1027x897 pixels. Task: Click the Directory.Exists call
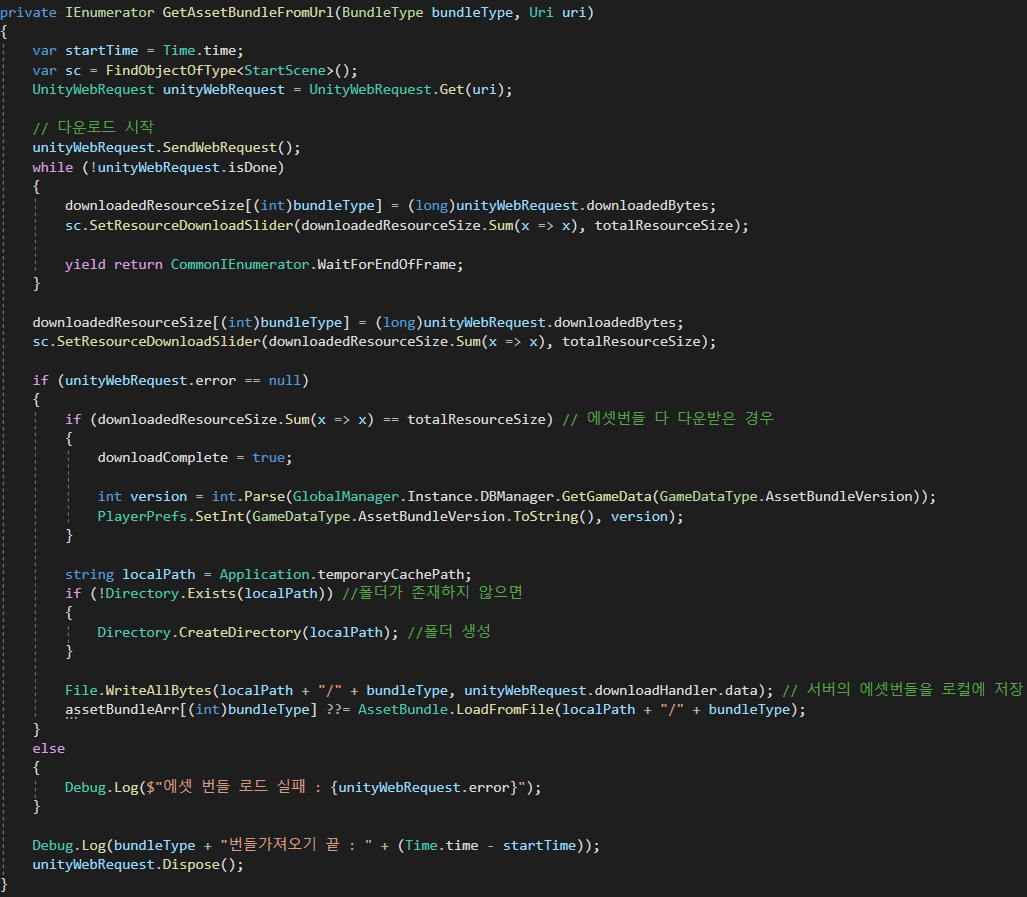[x=170, y=594]
